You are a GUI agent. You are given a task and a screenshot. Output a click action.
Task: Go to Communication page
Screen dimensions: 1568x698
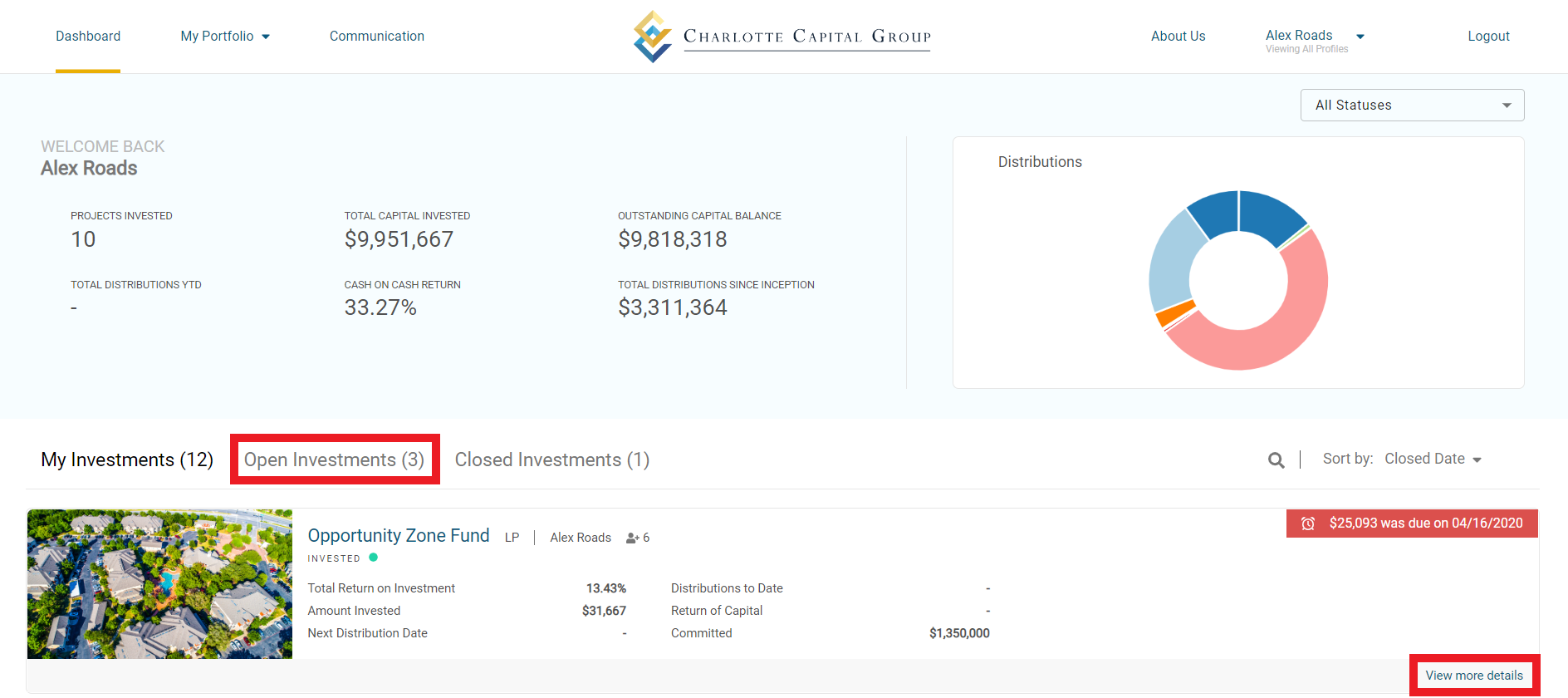[x=377, y=37]
